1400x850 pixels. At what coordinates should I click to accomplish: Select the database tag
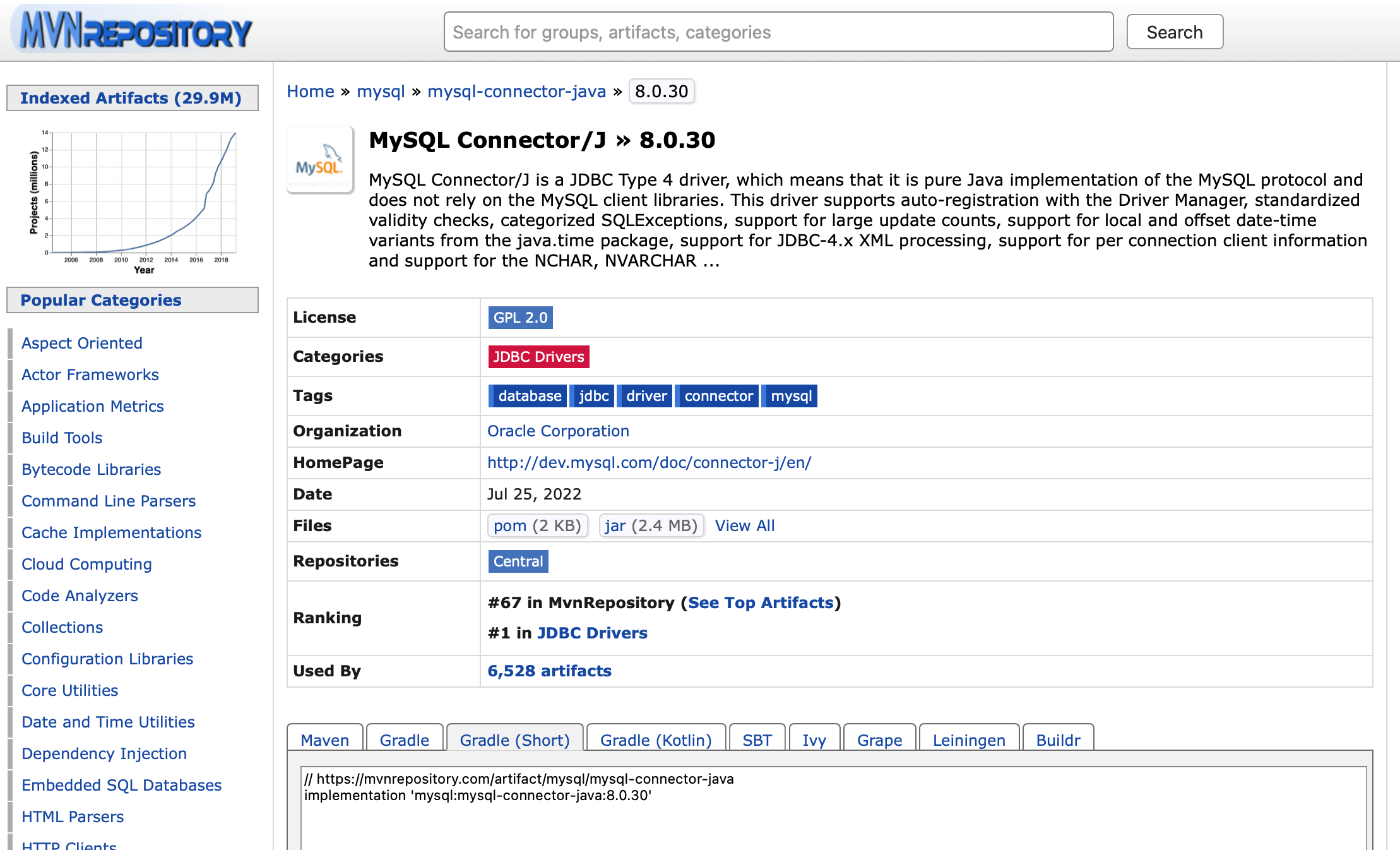coord(528,395)
